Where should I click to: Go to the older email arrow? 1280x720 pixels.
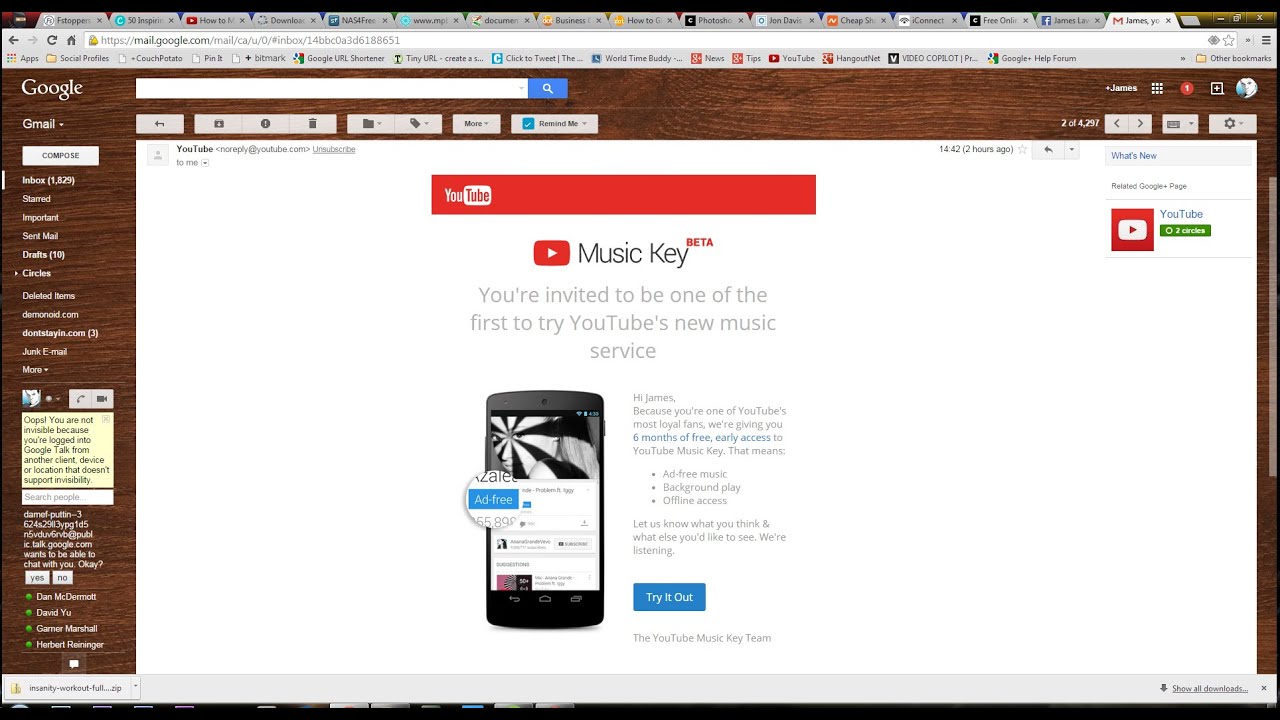tap(1141, 123)
